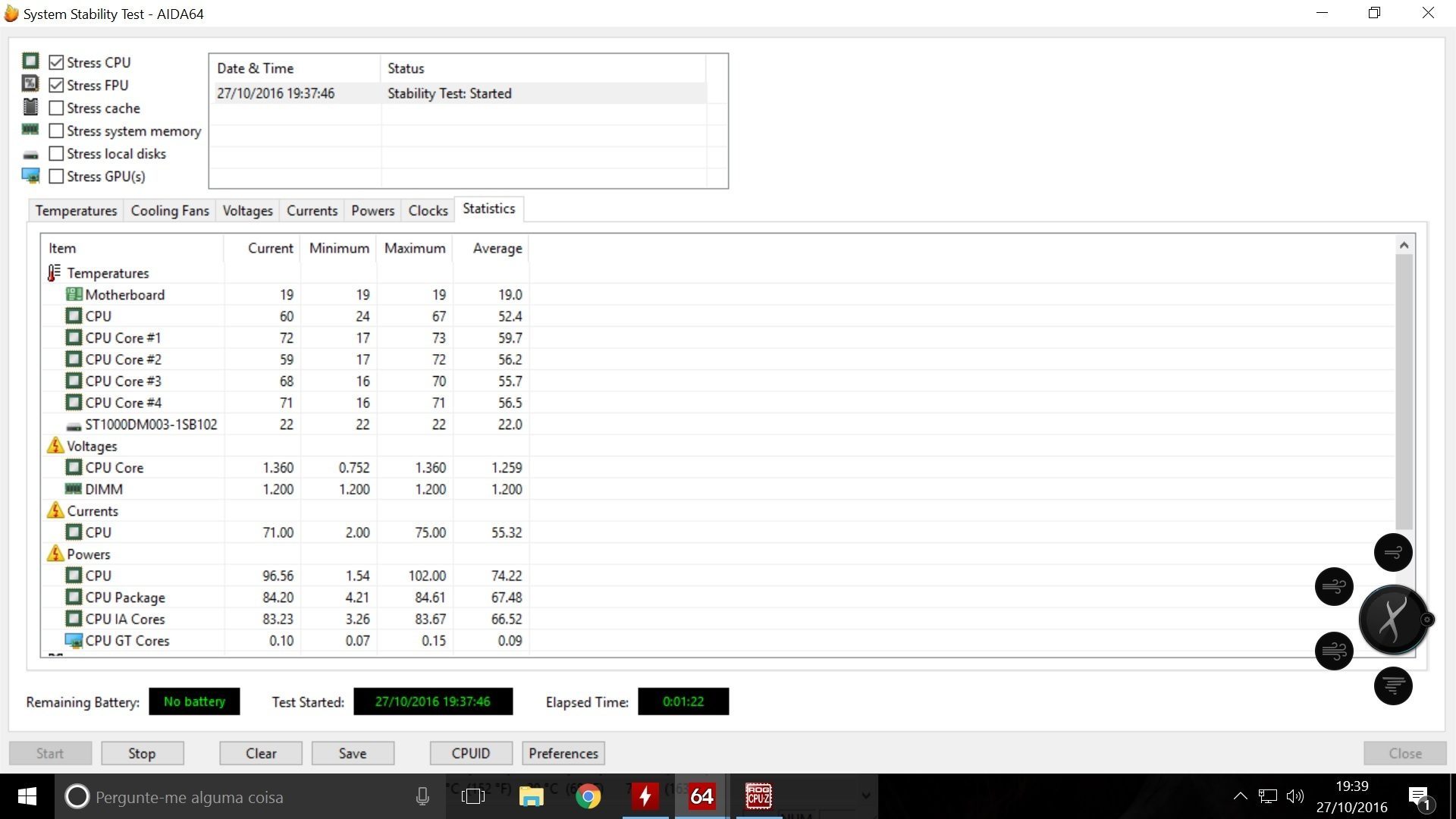Image resolution: width=1456 pixels, height=819 pixels.
Task: Select the Temperatures thermometer icon
Action: [54, 272]
